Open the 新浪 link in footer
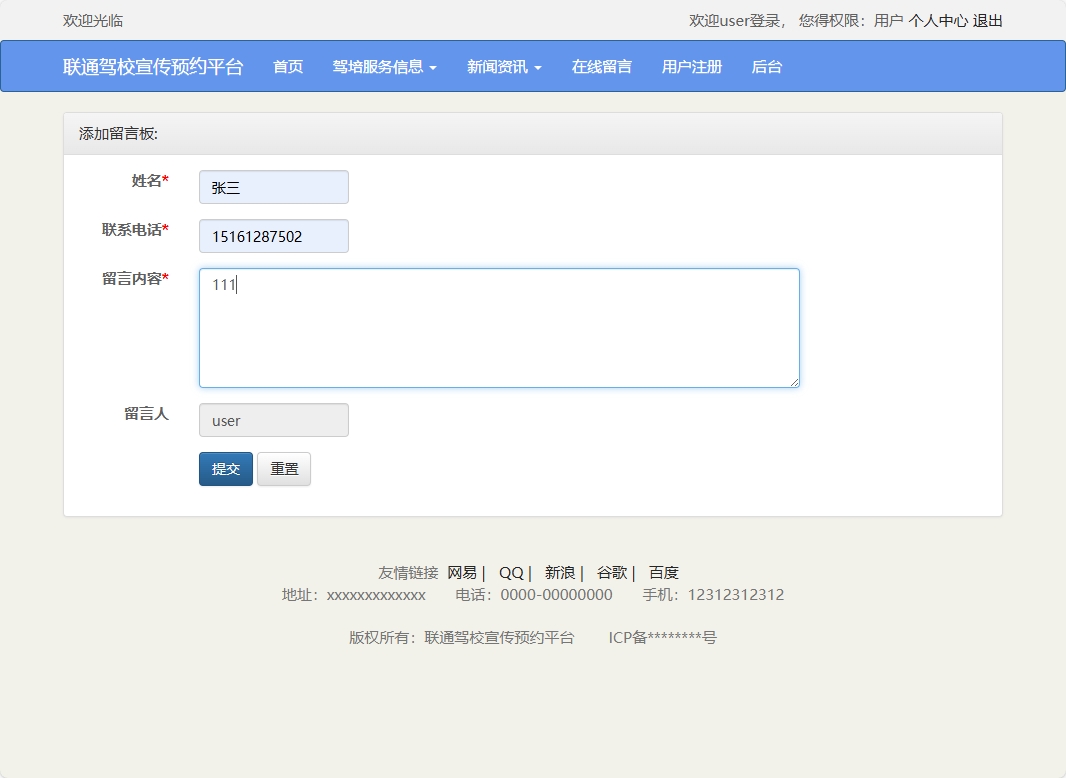Viewport: 1066px width, 778px height. (558, 572)
